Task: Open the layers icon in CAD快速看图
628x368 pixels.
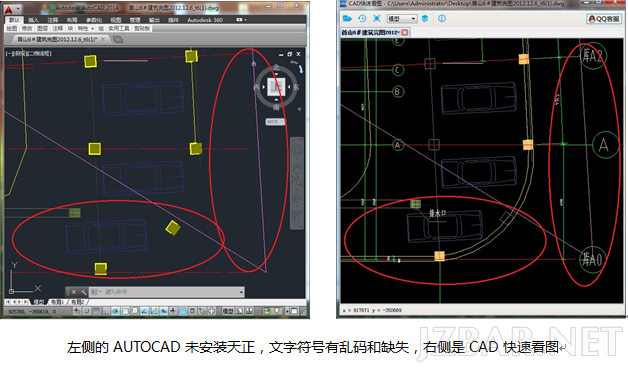Action: [x=425, y=18]
